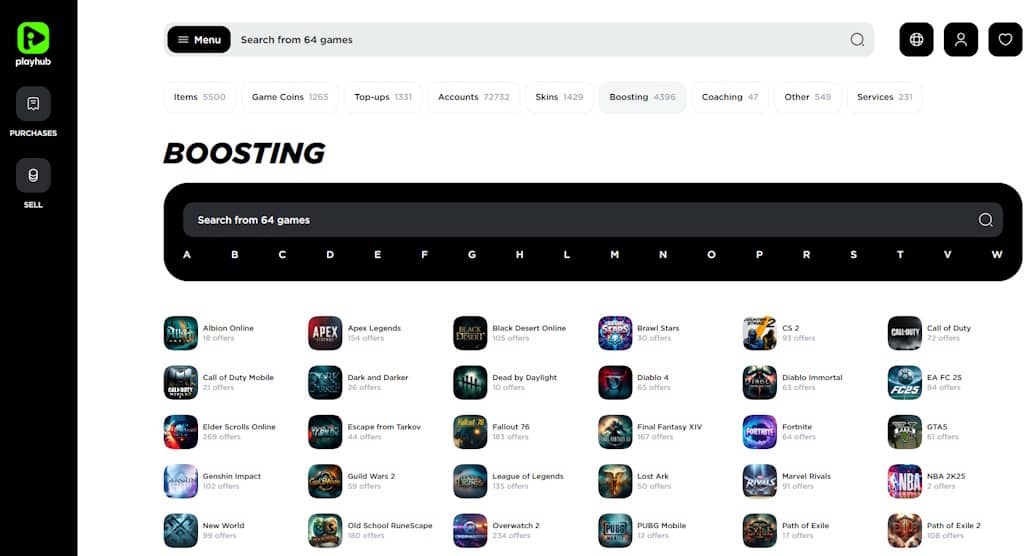This screenshot has width=1024, height=556.
Task: Open the Sell sidebar icon
Action: 33,175
